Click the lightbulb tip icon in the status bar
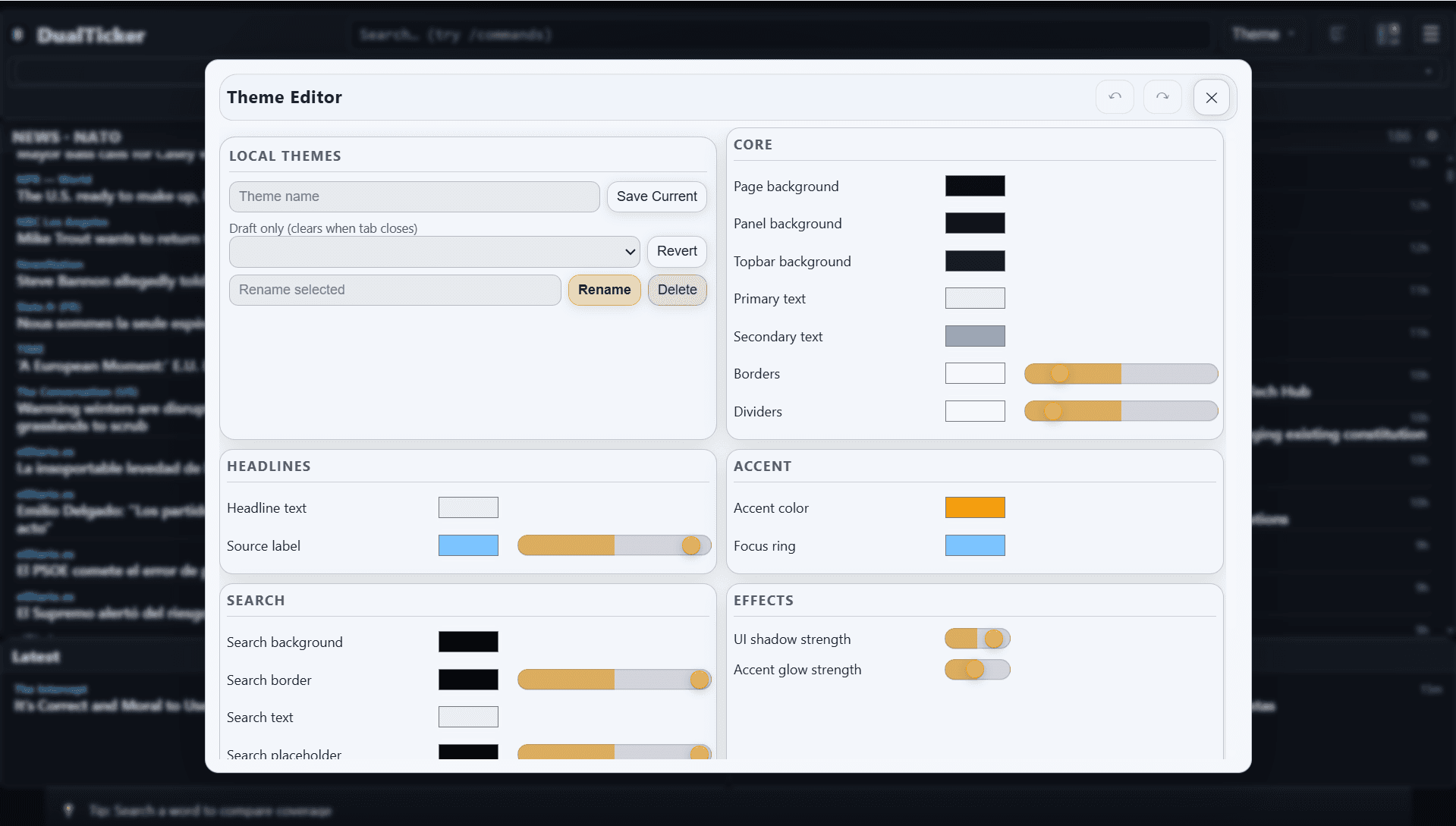1456x826 pixels. pyautogui.click(x=69, y=810)
